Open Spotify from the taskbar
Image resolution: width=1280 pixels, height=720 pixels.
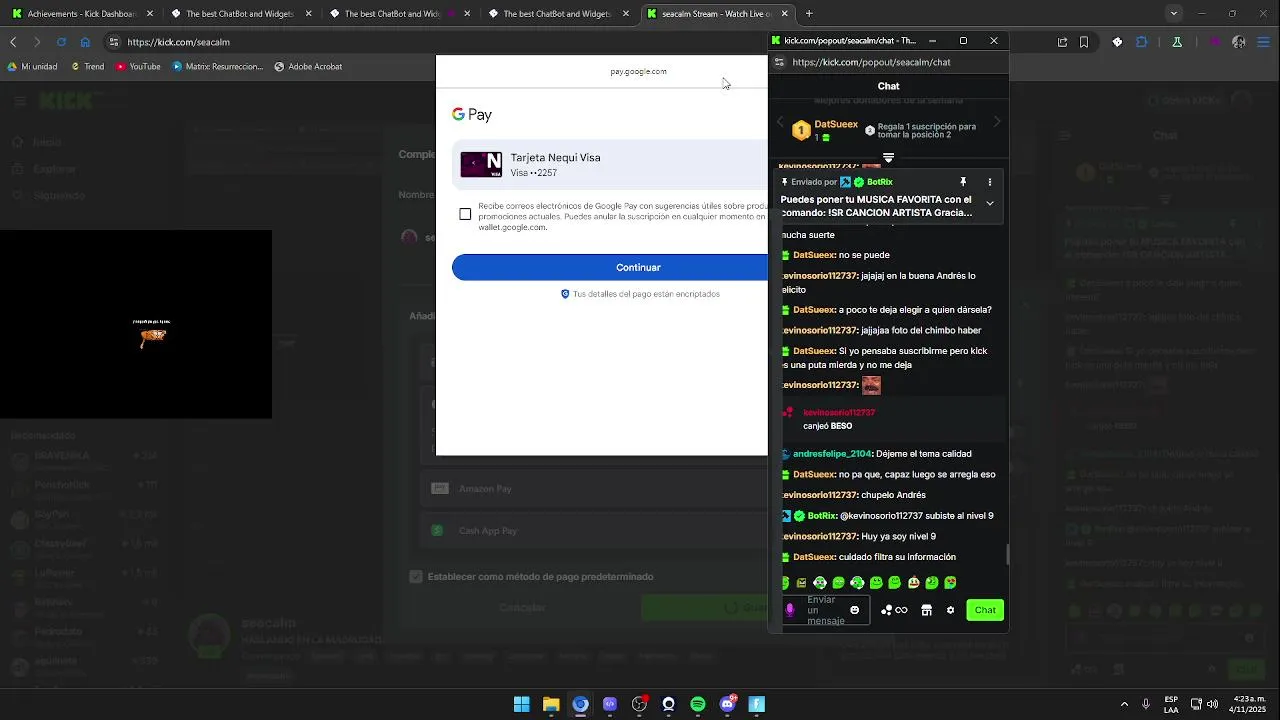pyautogui.click(x=698, y=704)
